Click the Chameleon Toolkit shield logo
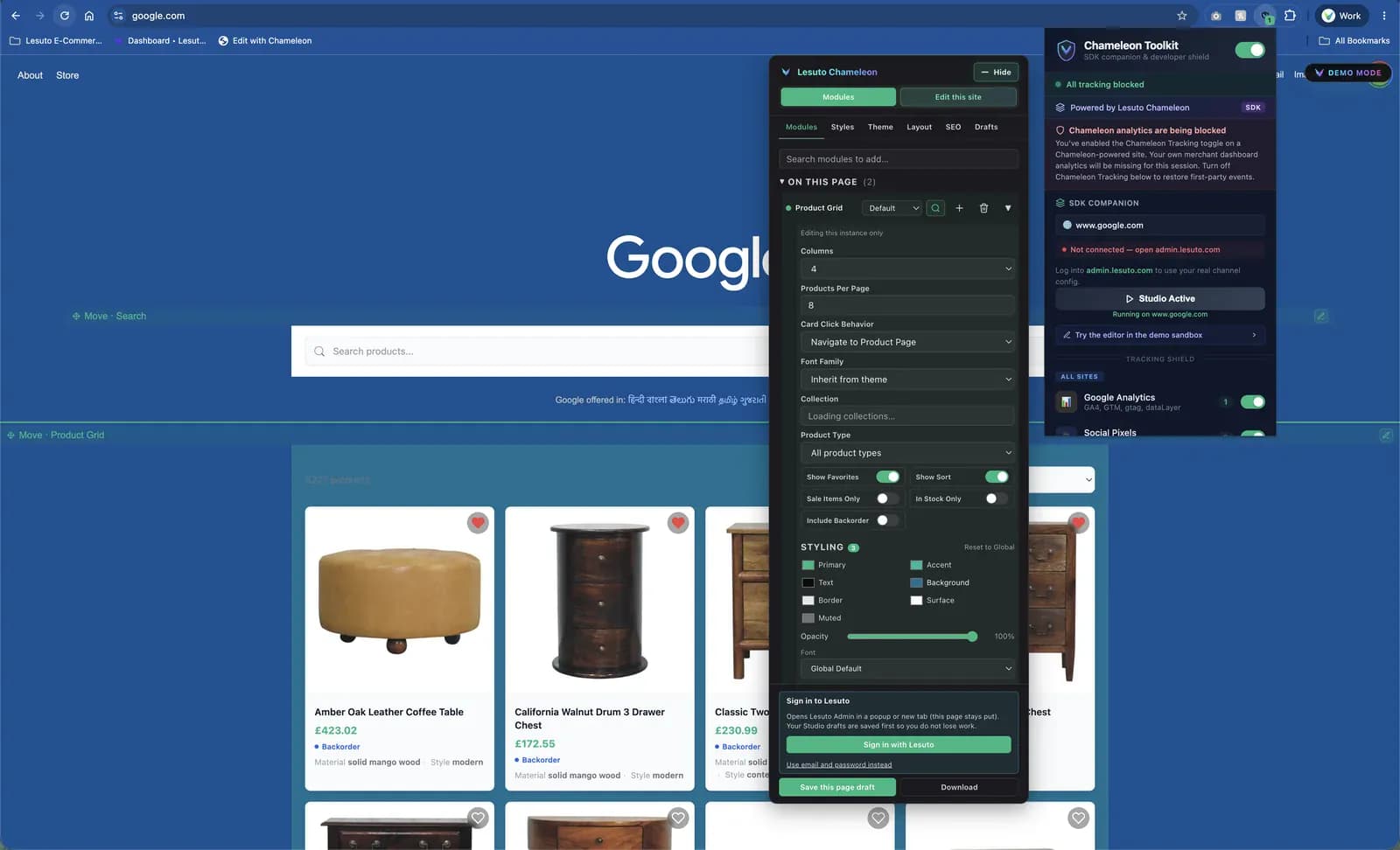 [x=1066, y=51]
